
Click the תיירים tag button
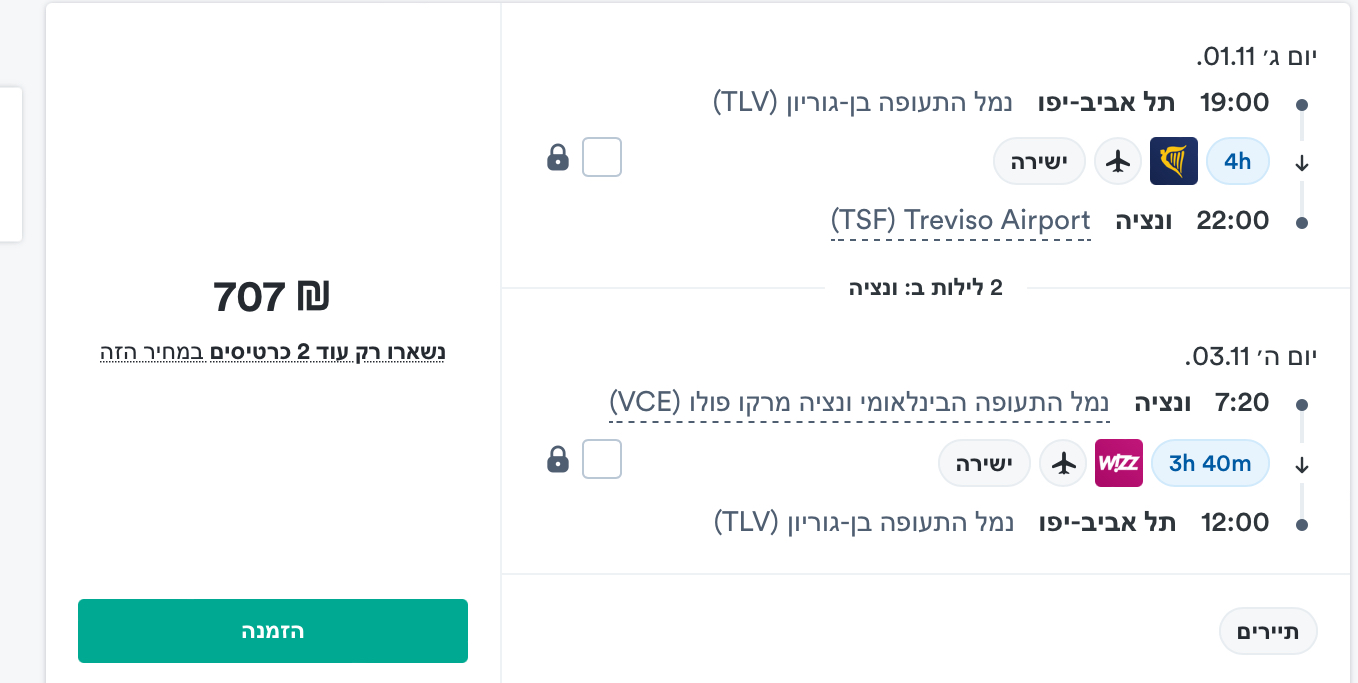(x=1268, y=632)
